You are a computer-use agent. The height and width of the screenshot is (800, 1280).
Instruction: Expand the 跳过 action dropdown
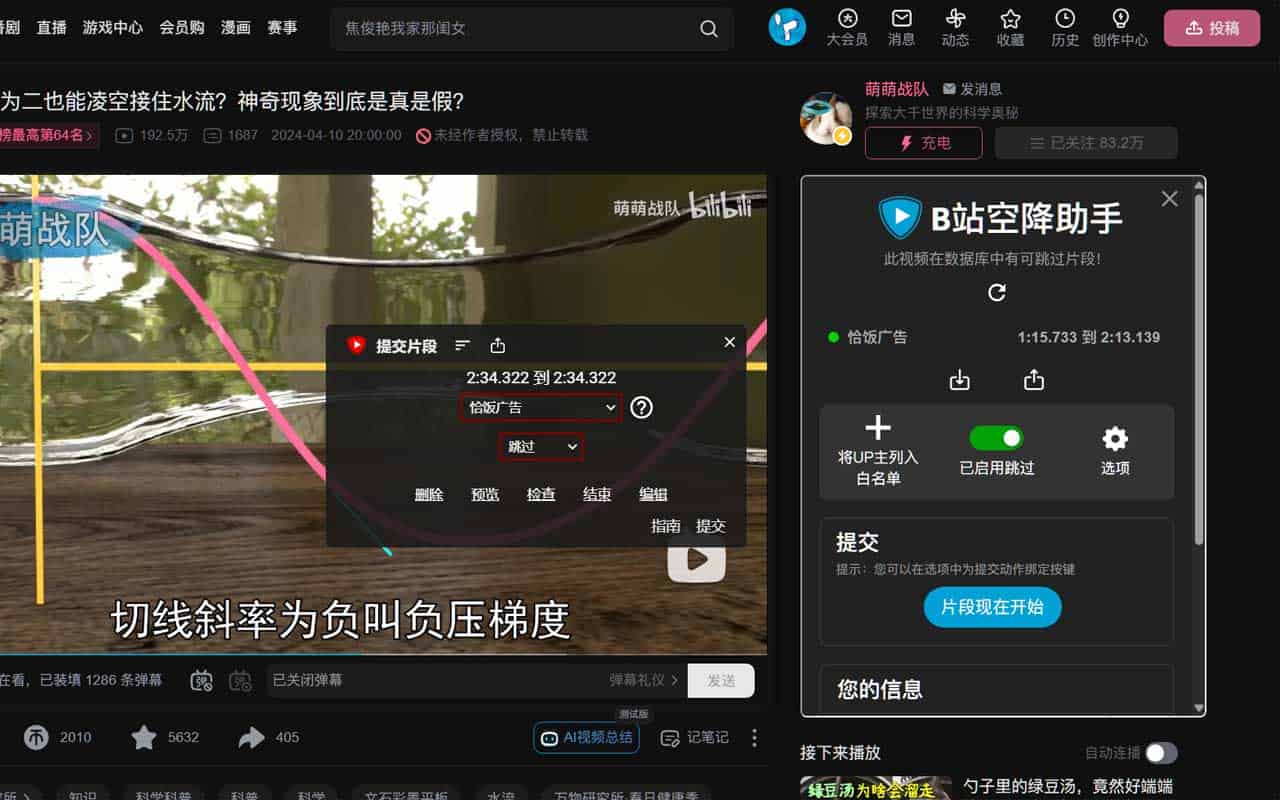pyautogui.click(x=541, y=447)
